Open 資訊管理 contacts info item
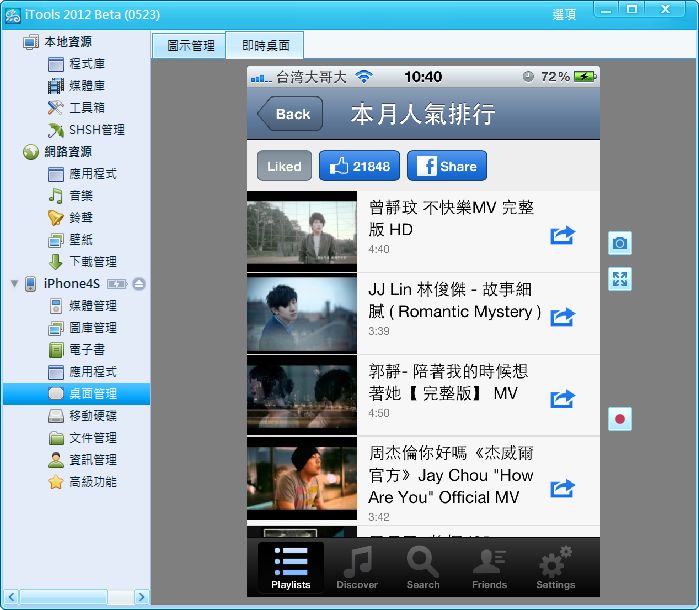The image size is (699, 610). (x=82, y=460)
